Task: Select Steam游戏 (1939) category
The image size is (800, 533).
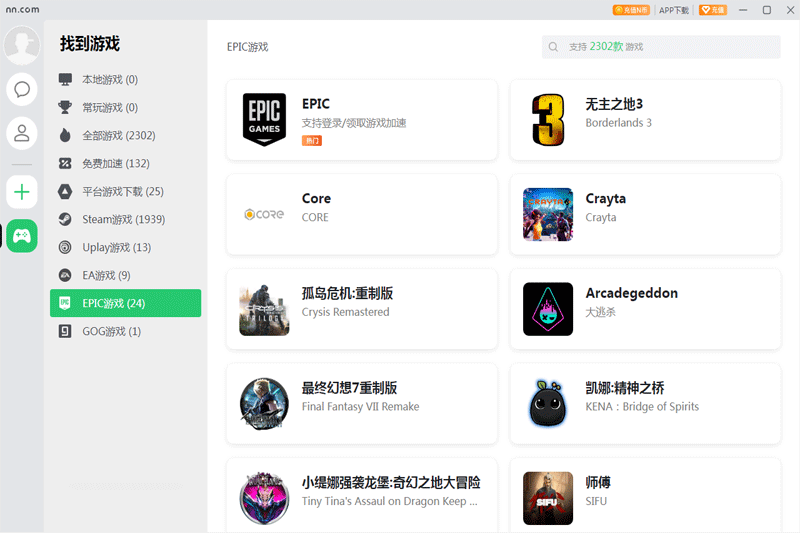Action: pos(126,219)
